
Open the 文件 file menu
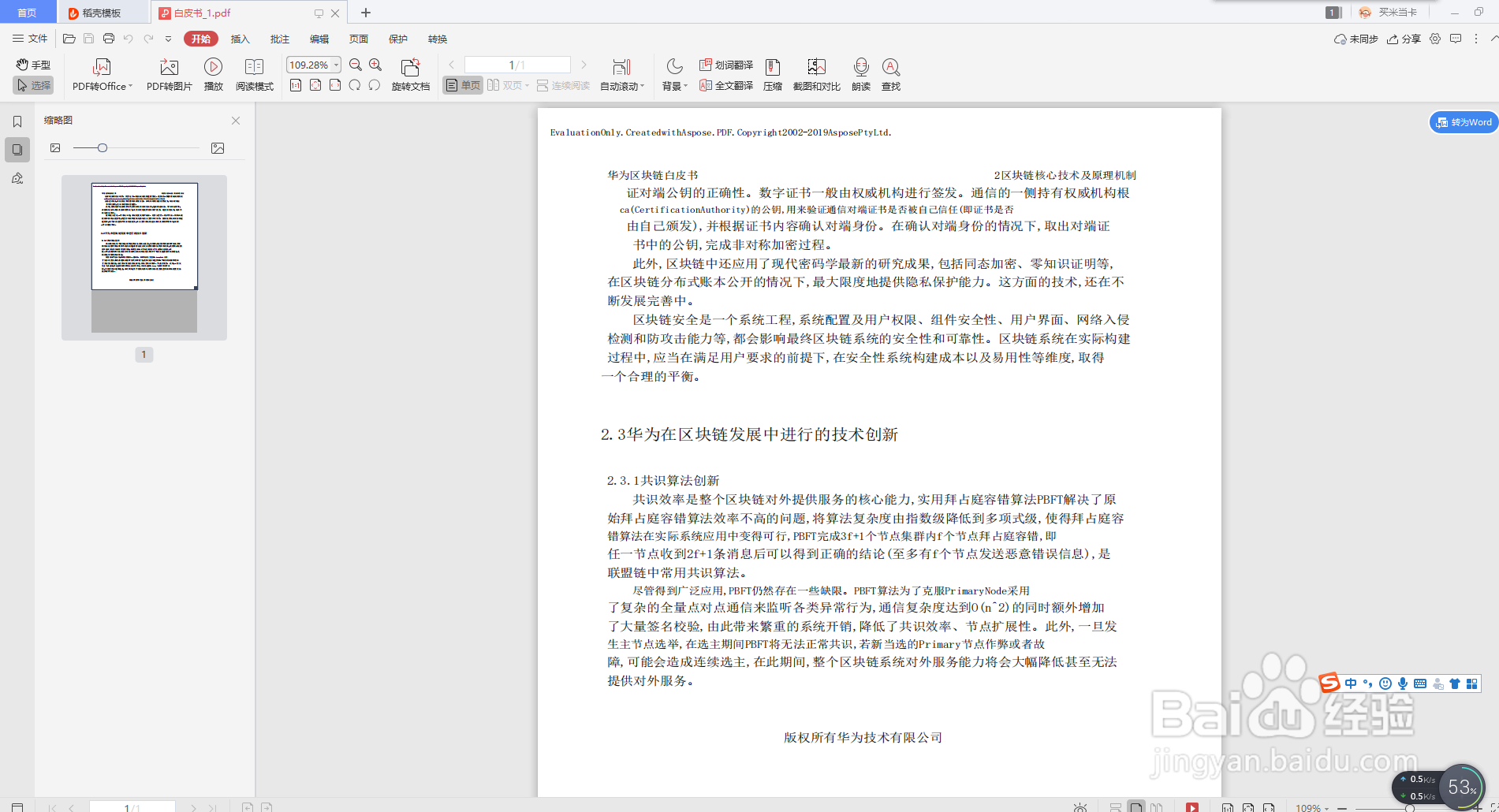tap(30, 39)
